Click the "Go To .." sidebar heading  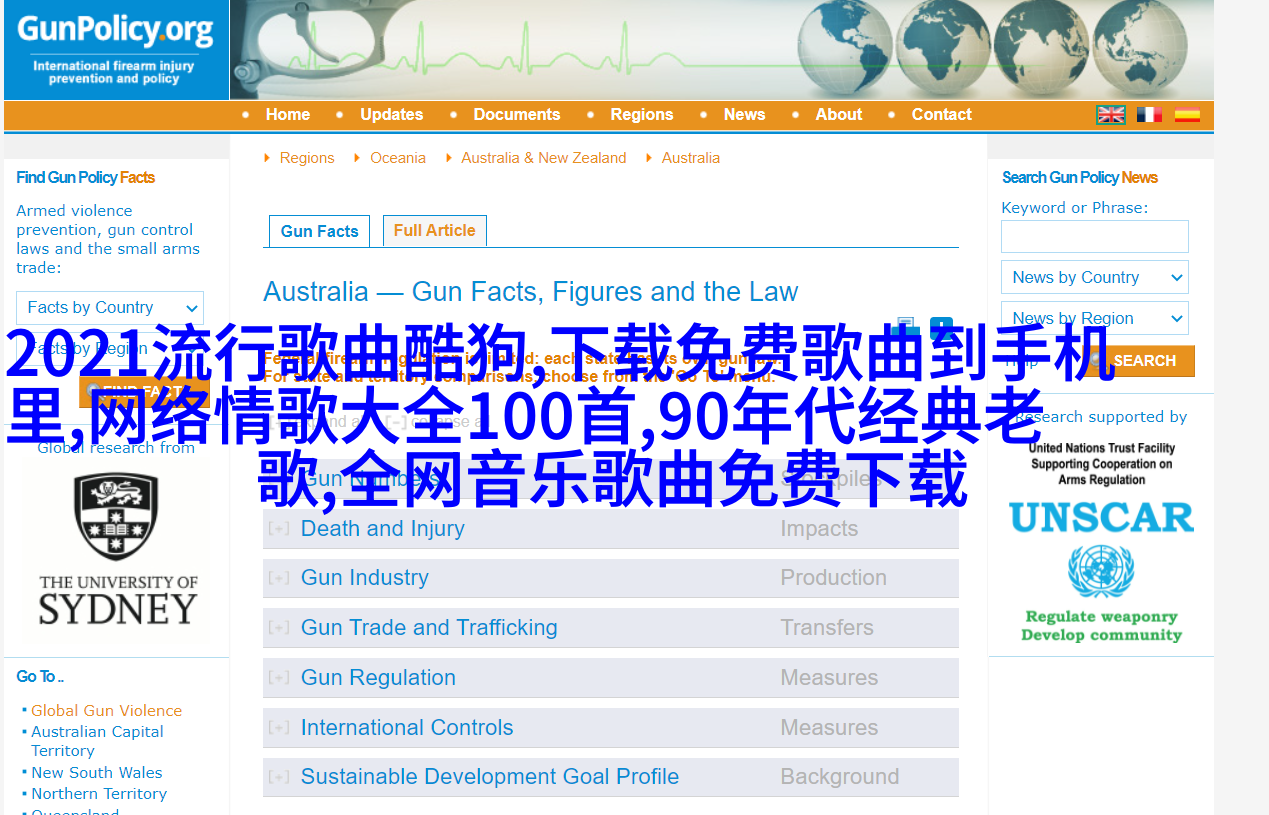pos(40,677)
